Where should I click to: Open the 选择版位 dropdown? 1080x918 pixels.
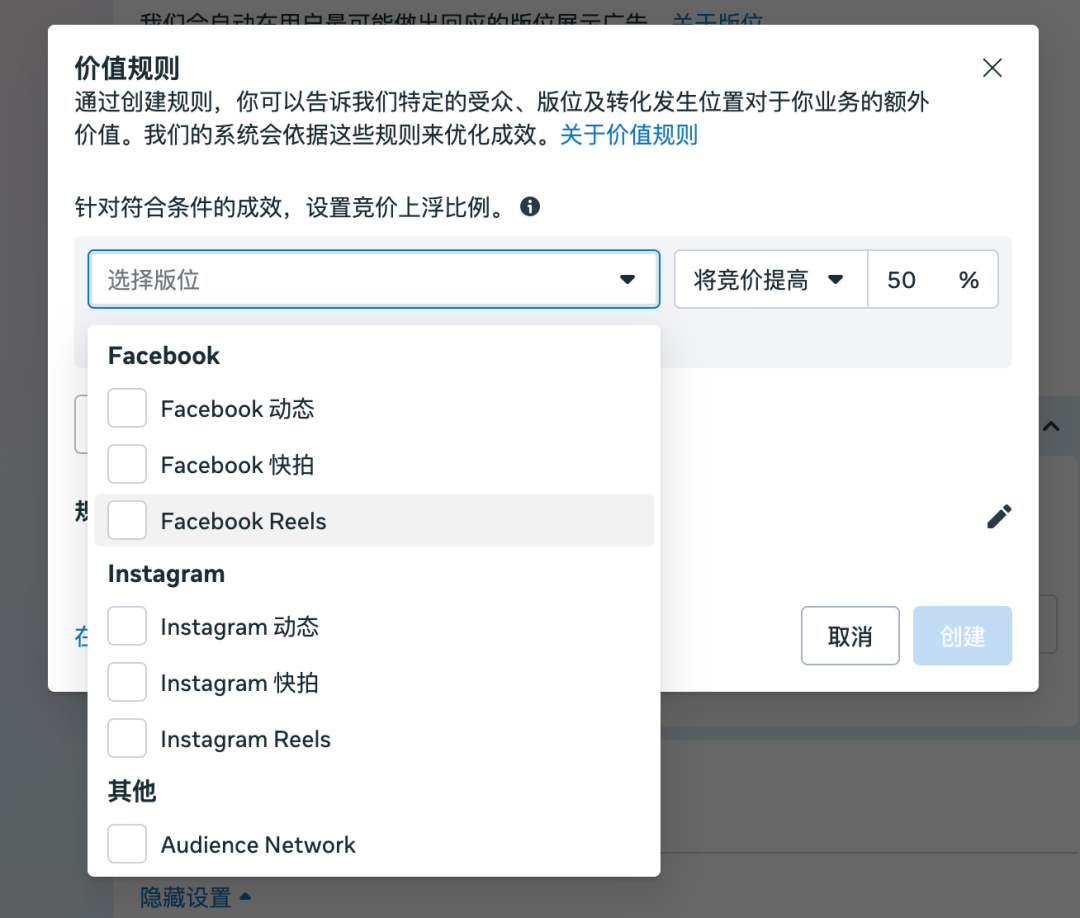(x=373, y=279)
